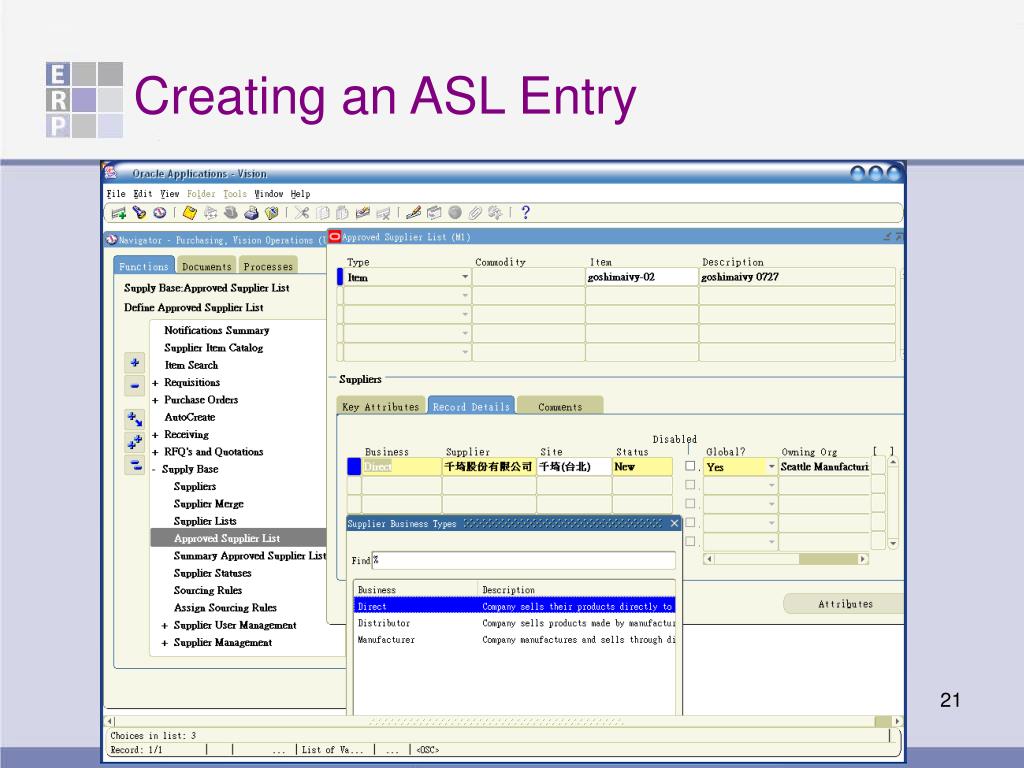Click the New record toolbar icon

tap(119, 213)
